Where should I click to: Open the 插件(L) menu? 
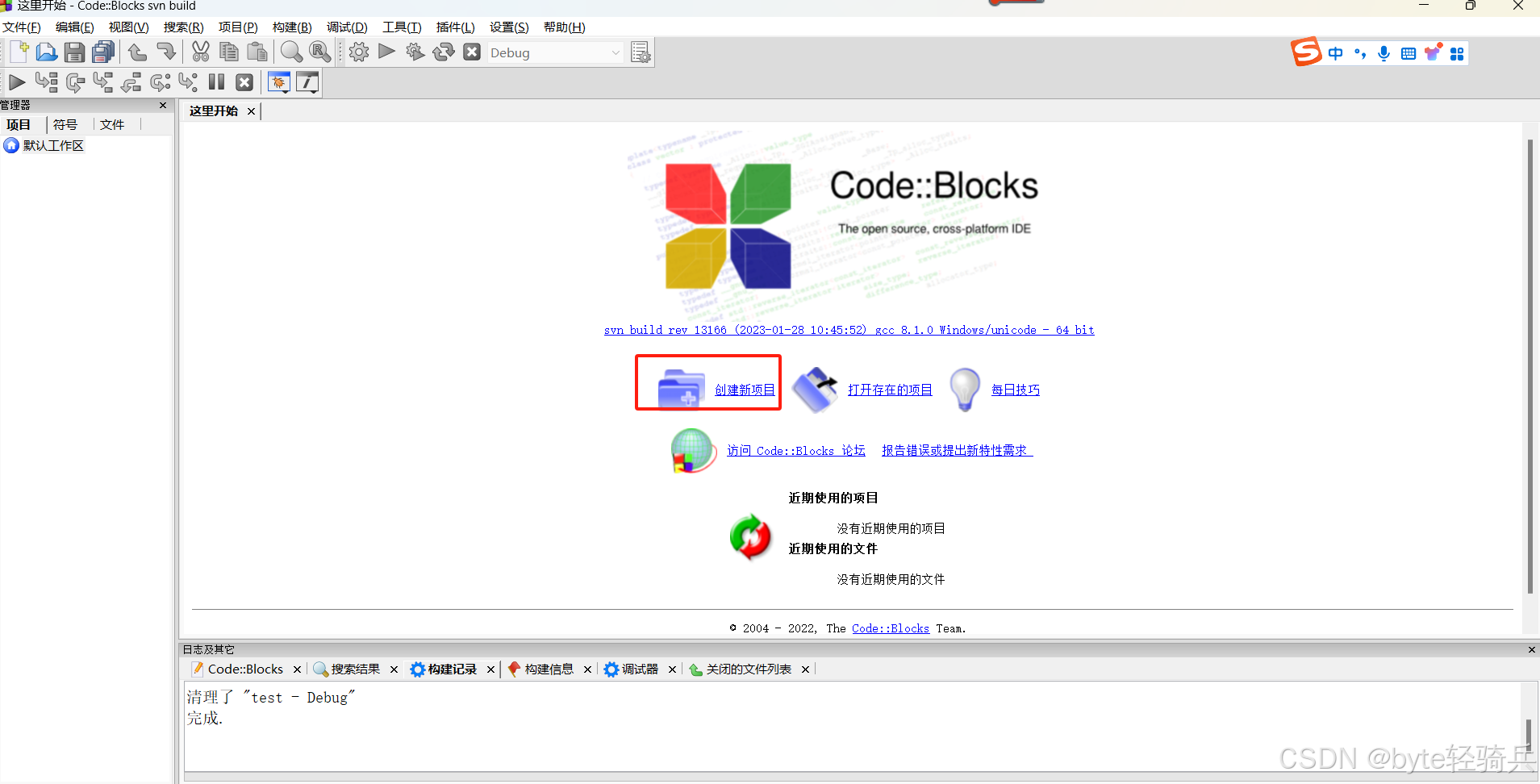pyautogui.click(x=456, y=27)
